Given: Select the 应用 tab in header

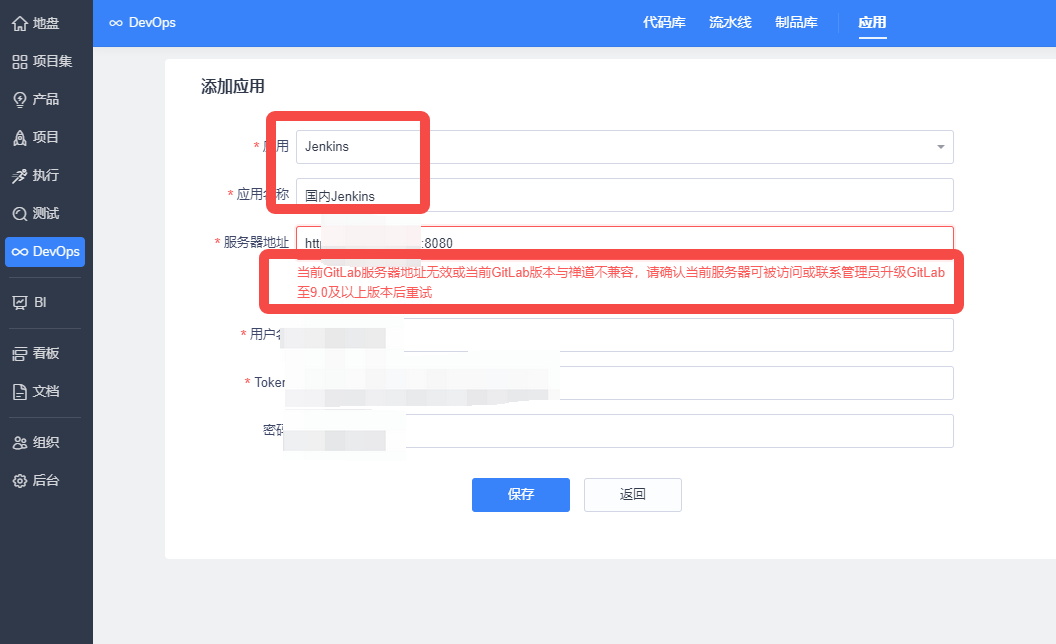Looking at the screenshot, I should [x=872, y=23].
